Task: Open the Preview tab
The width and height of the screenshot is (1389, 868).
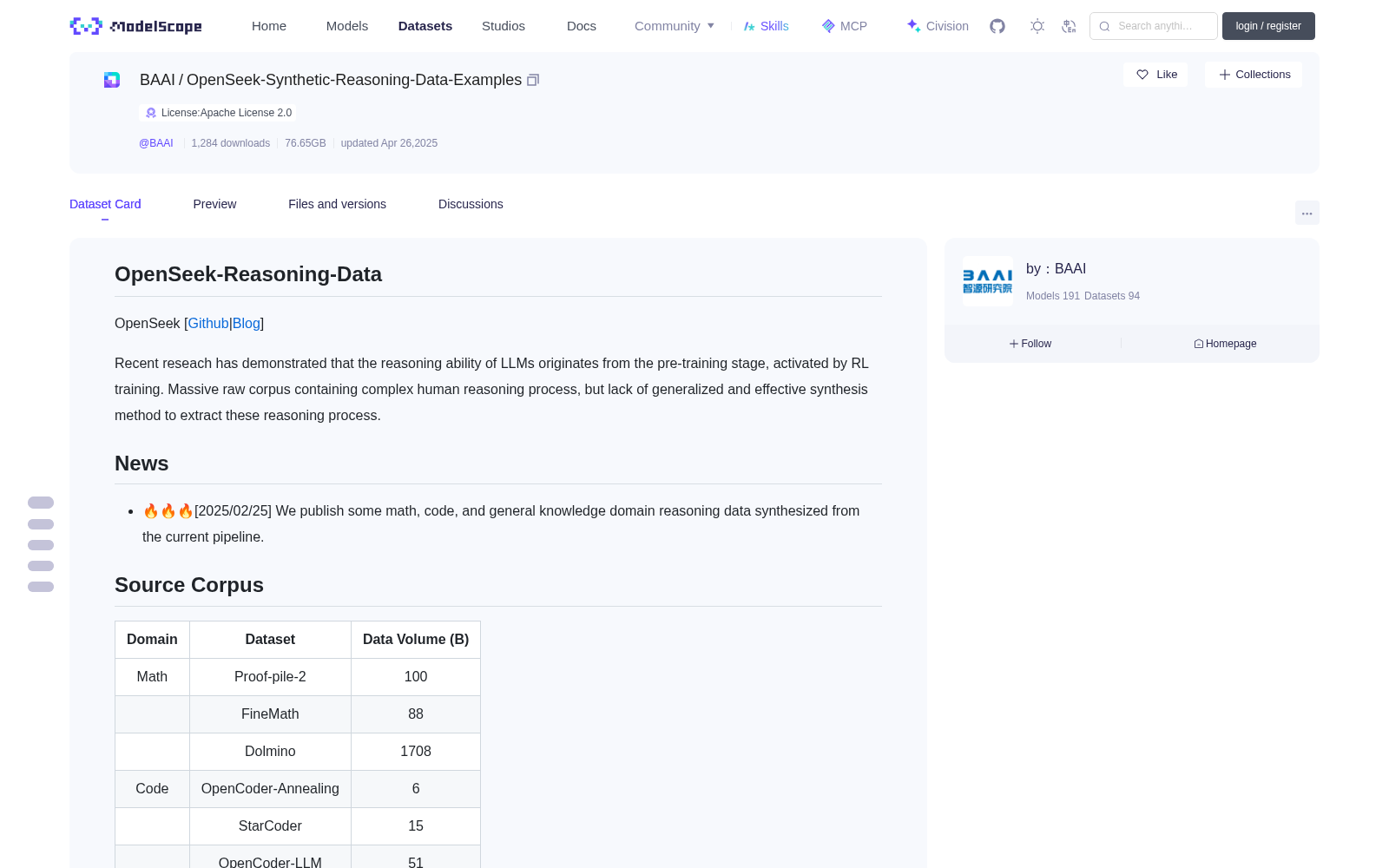Action: click(x=214, y=204)
